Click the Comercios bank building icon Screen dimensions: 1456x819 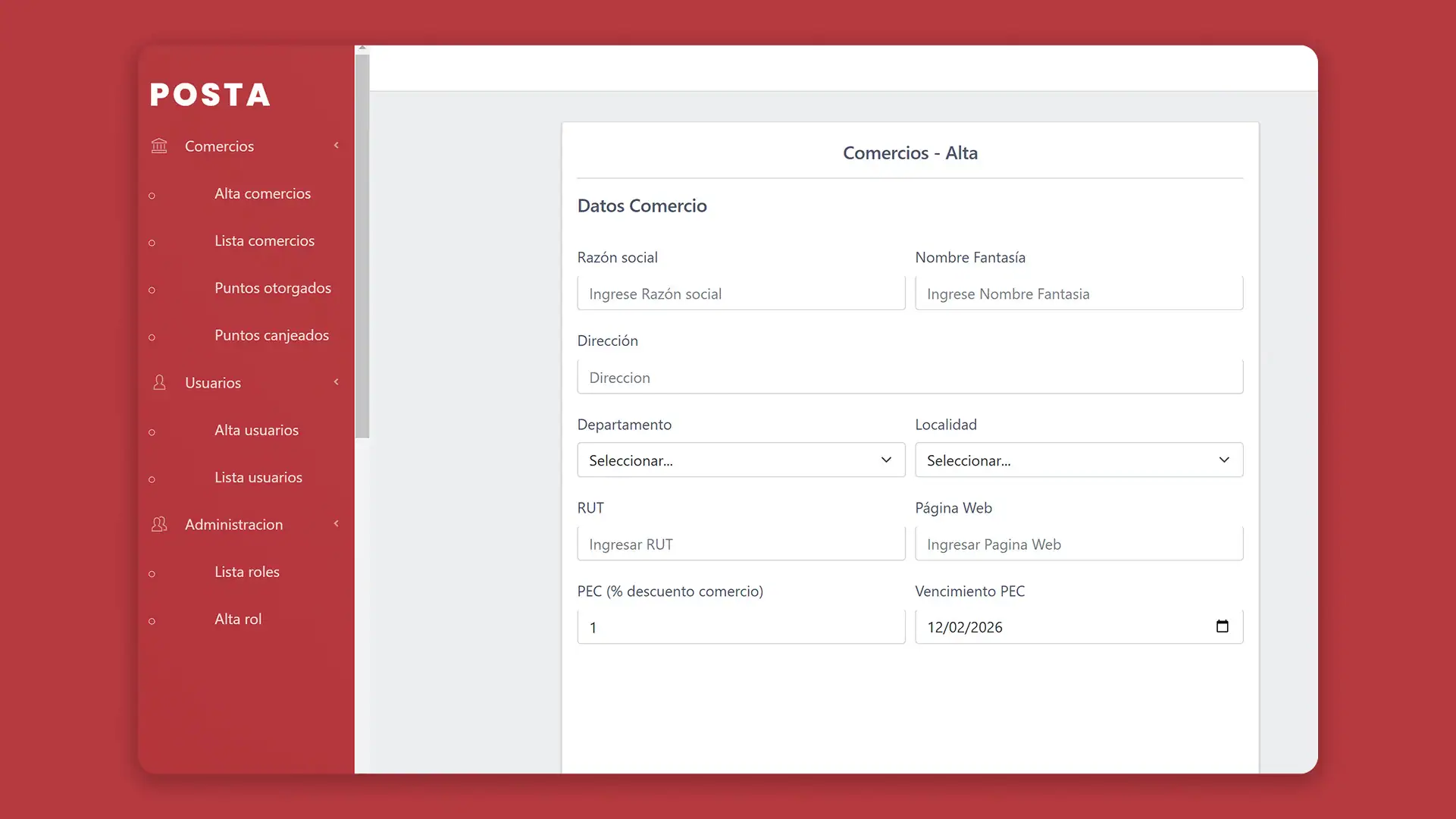pyautogui.click(x=159, y=146)
